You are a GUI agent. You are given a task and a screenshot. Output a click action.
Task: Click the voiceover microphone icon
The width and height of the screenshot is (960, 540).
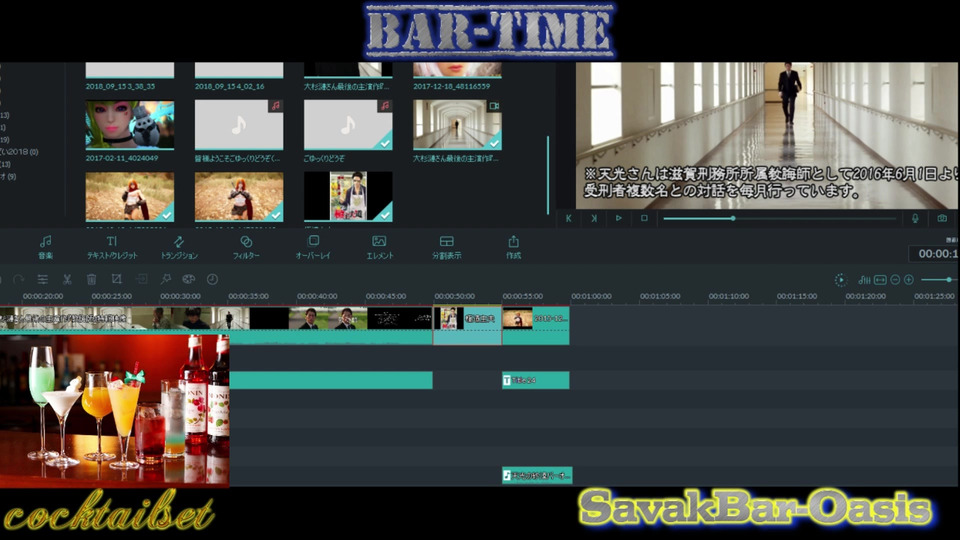(915, 218)
